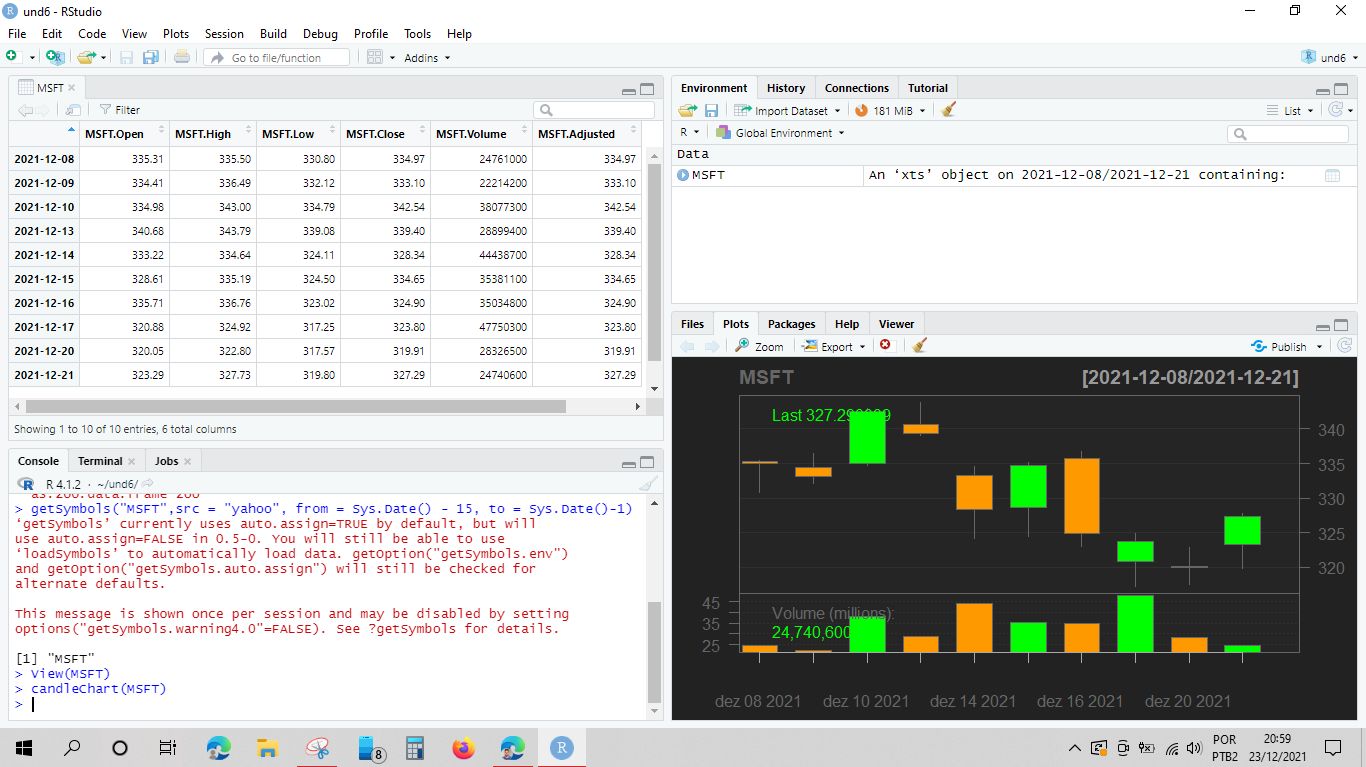Open the recent files dropdown arrow
The image size is (1366, 767).
coord(104,58)
